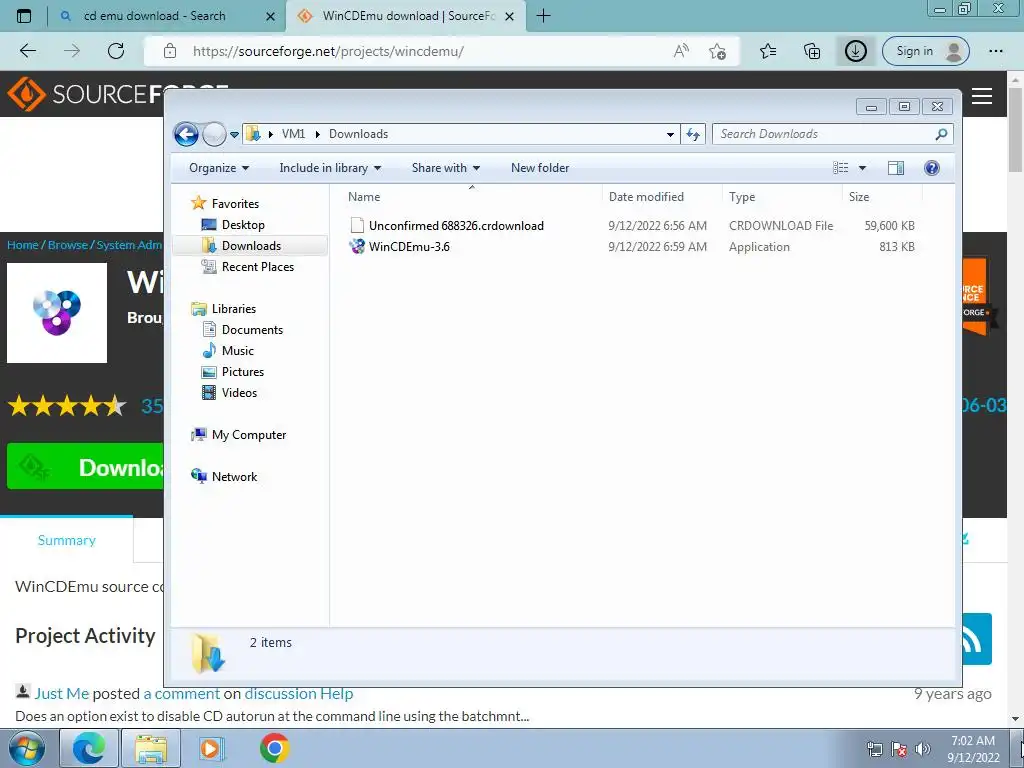Image resolution: width=1024 pixels, height=768 pixels.
Task: Open the Organize menu
Action: click(219, 168)
